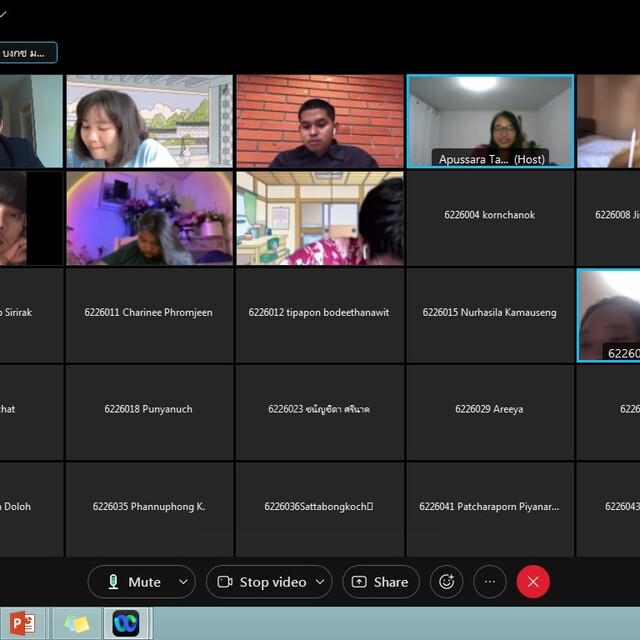Open the reactions emoji icon
This screenshot has height=640, width=640.
pyautogui.click(x=446, y=582)
